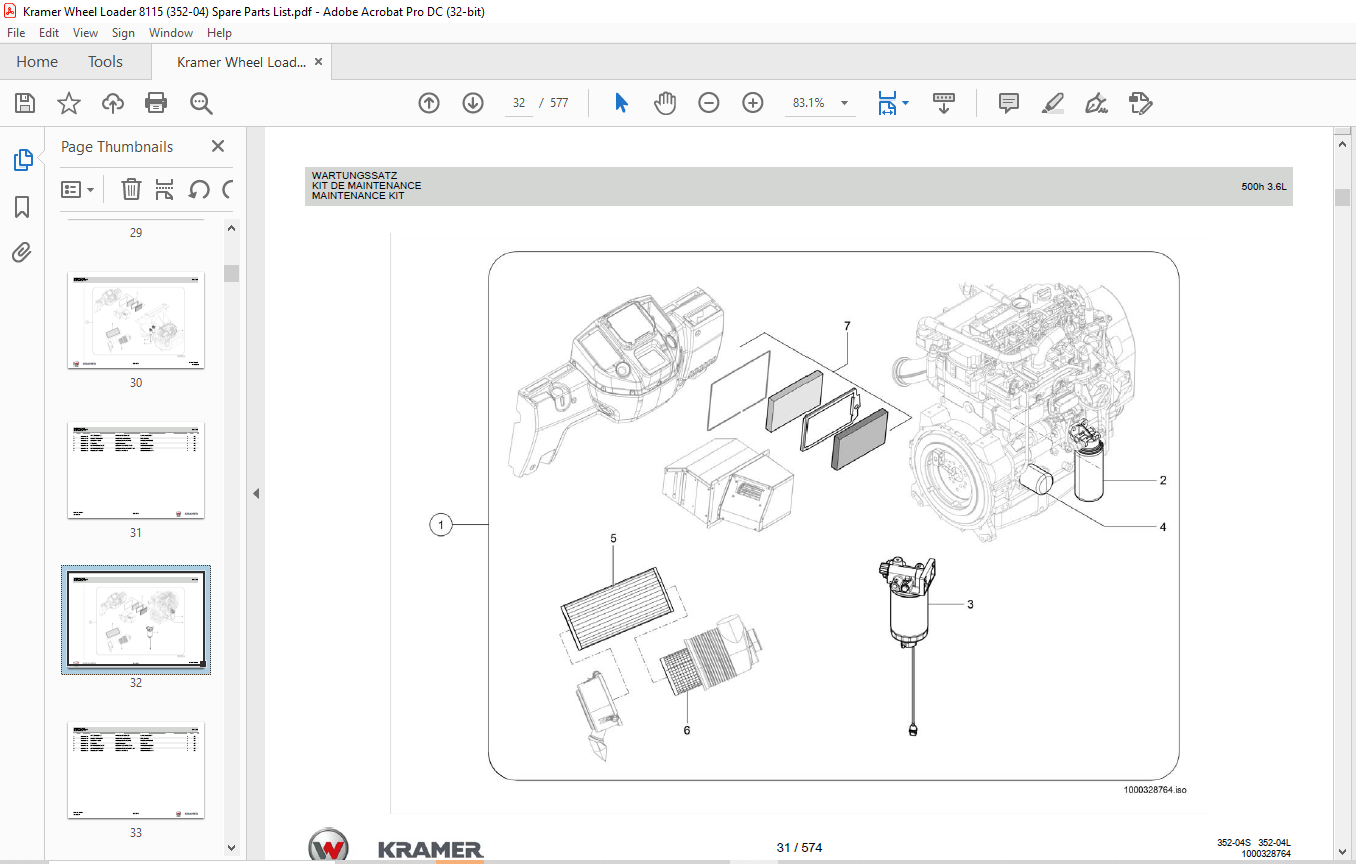The width and height of the screenshot is (1356, 864).
Task: Add a sticky note comment
Action: (x=1009, y=103)
